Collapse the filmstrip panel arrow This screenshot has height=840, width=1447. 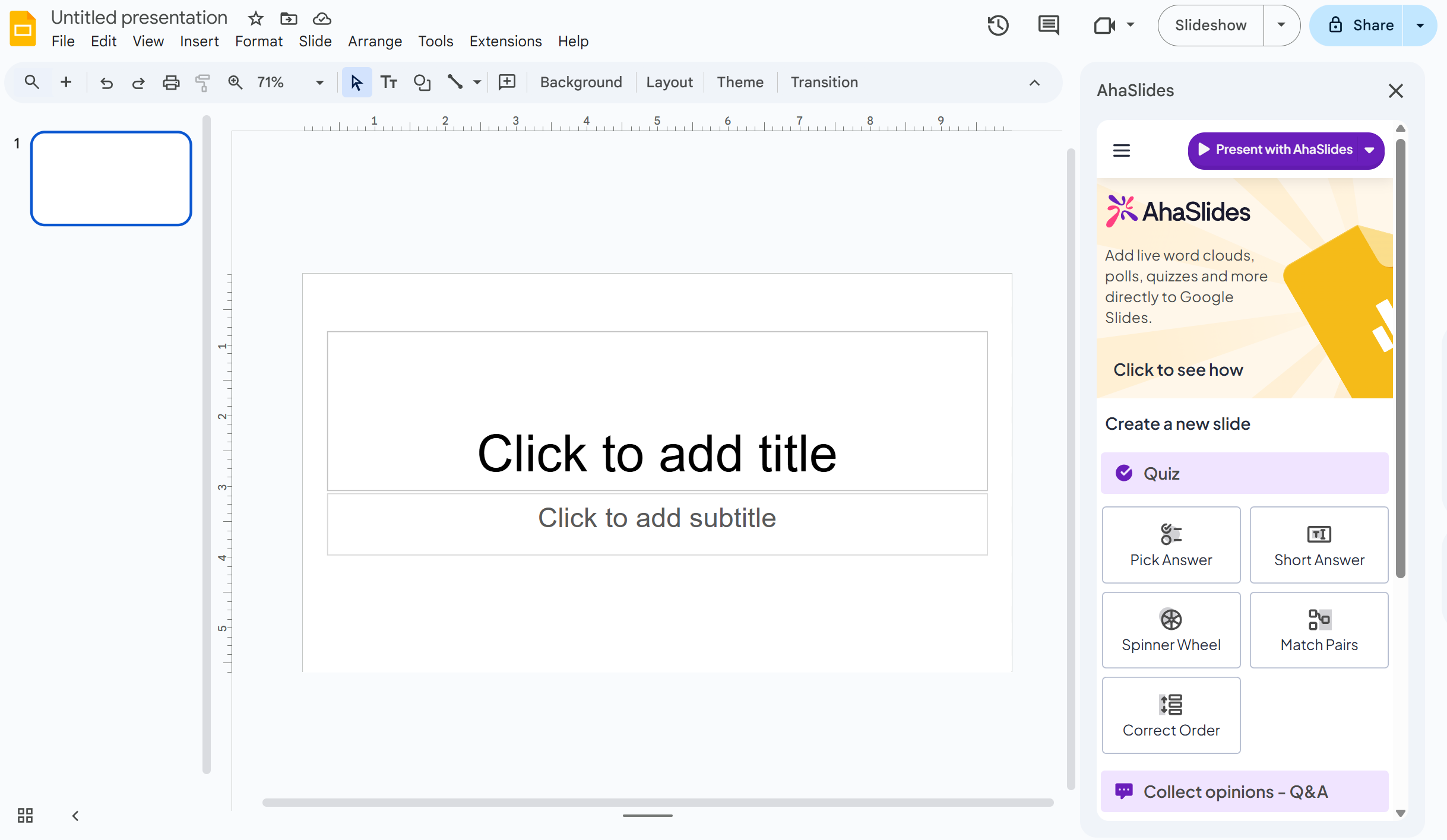pos(75,816)
